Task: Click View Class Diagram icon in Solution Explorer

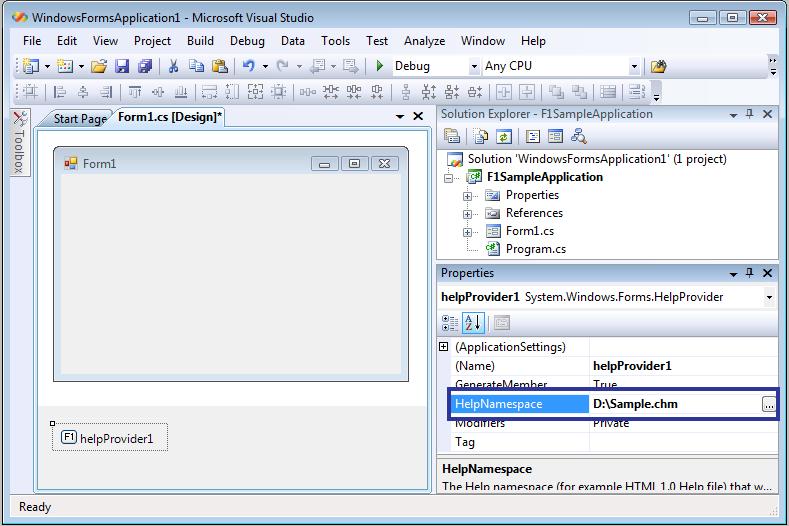Action: (579, 136)
